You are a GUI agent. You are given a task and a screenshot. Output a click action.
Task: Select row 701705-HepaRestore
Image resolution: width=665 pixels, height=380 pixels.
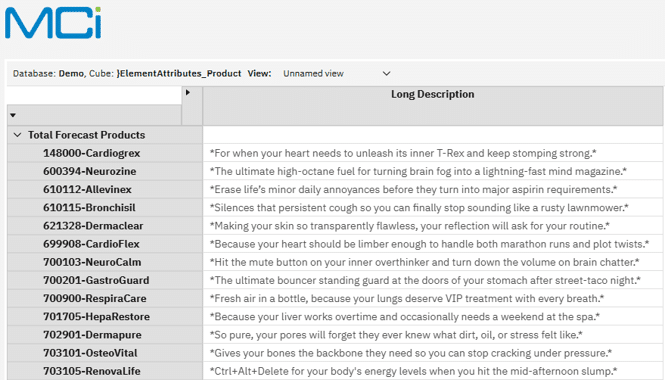click(x=105, y=317)
